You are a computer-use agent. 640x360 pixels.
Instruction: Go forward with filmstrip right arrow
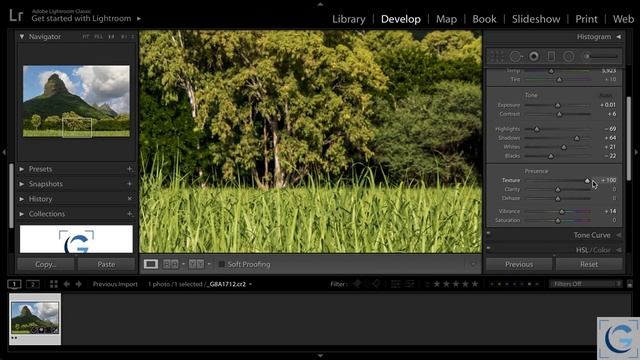click(x=78, y=284)
